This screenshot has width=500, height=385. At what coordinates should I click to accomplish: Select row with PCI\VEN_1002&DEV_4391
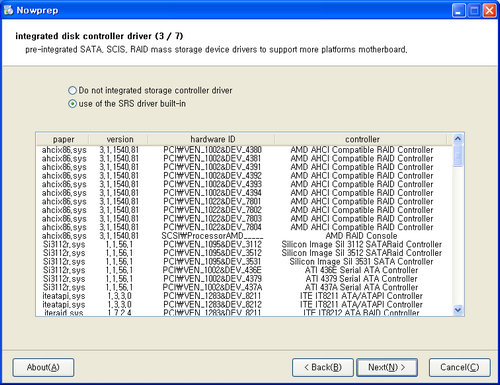pyautogui.click(x=244, y=167)
